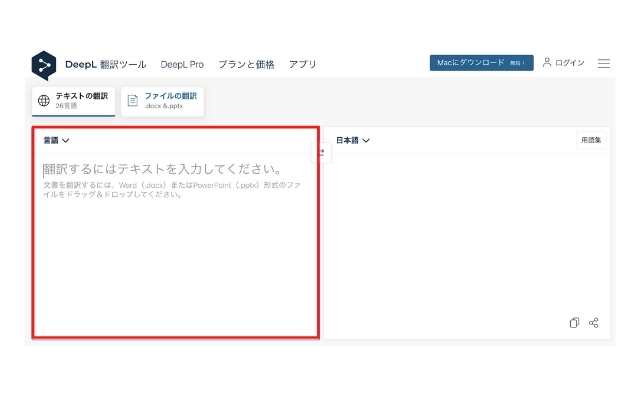Switch to the ファイルの翻訳 tab
The height and width of the screenshot is (396, 640).
pyautogui.click(x=162, y=101)
